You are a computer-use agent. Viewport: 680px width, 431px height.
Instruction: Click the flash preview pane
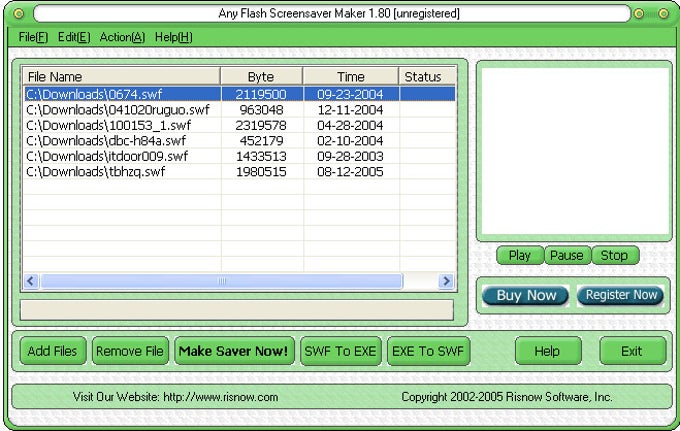[575, 151]
